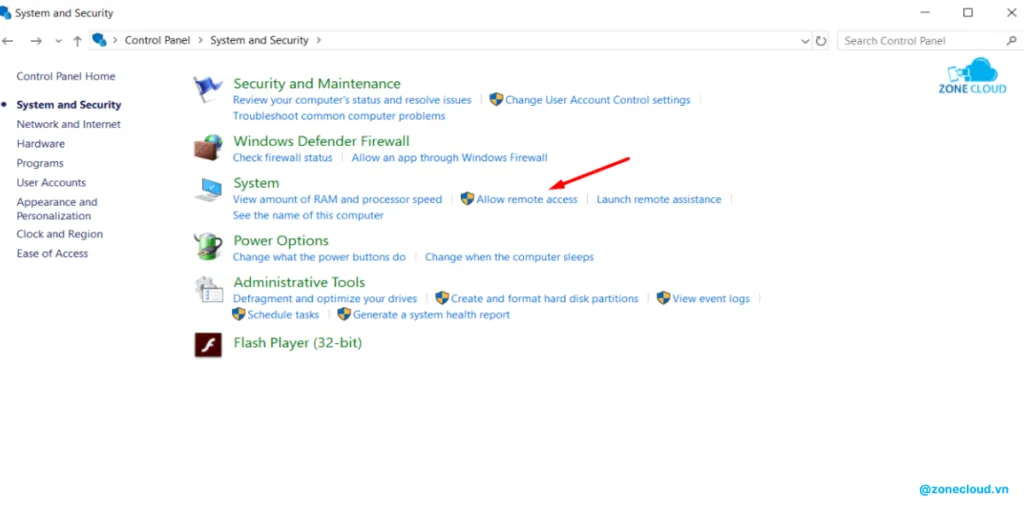Expand the chevron after Control Panel breadcrumb

[x=201, y=41]
